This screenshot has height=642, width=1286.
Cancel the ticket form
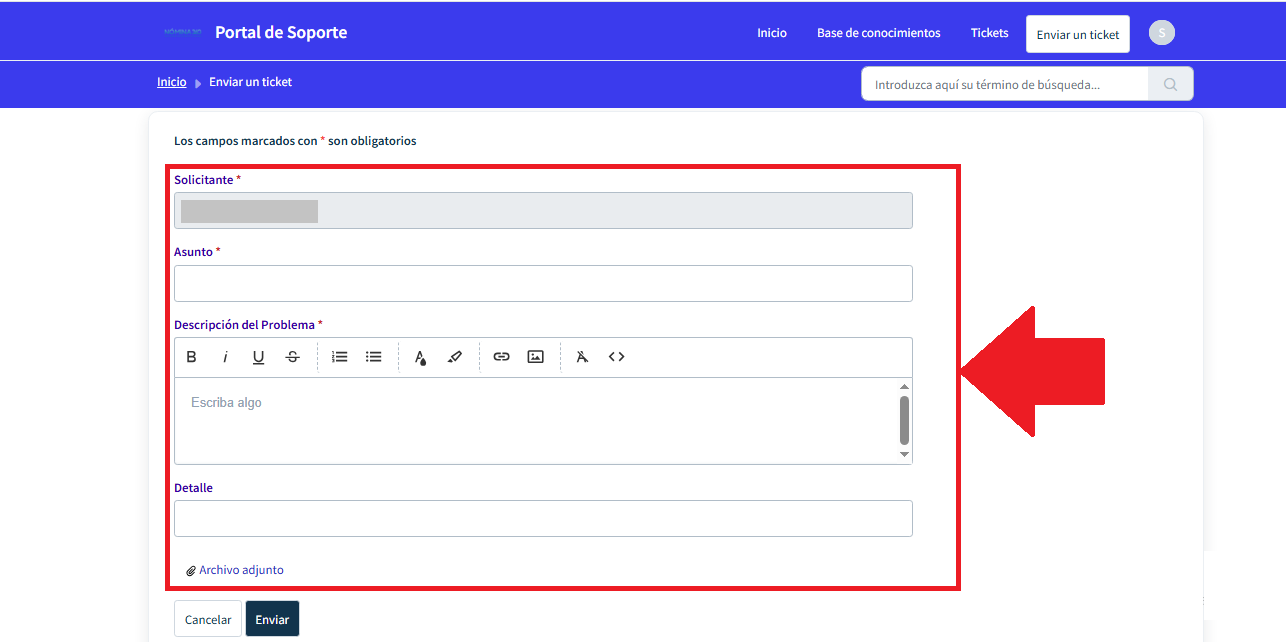208,620
